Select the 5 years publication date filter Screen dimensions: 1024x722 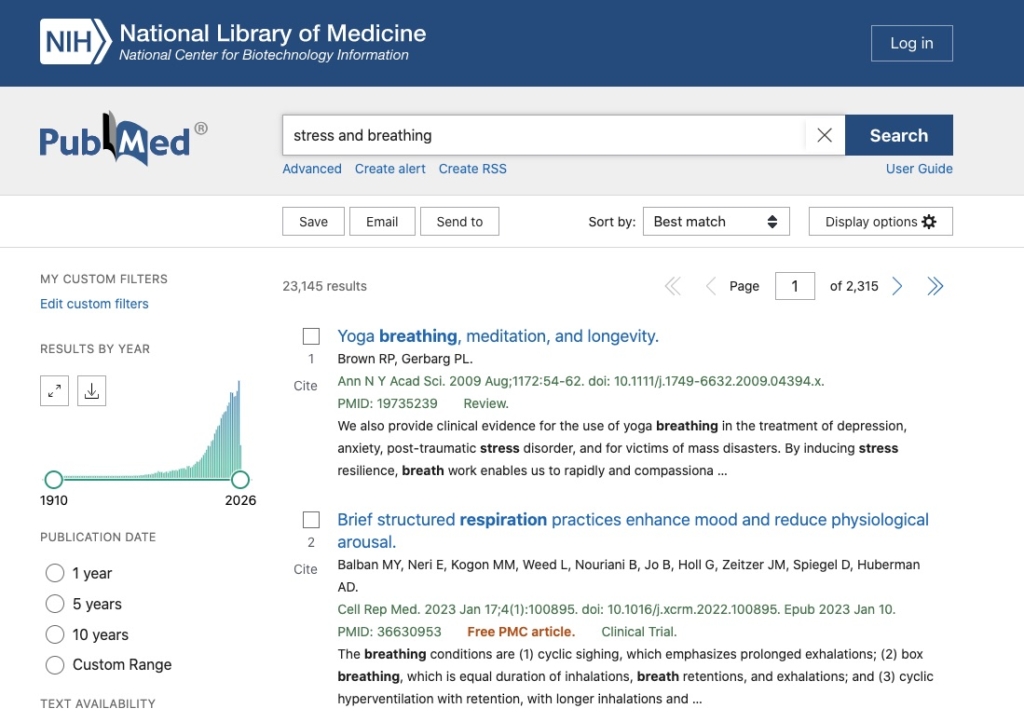55,604
